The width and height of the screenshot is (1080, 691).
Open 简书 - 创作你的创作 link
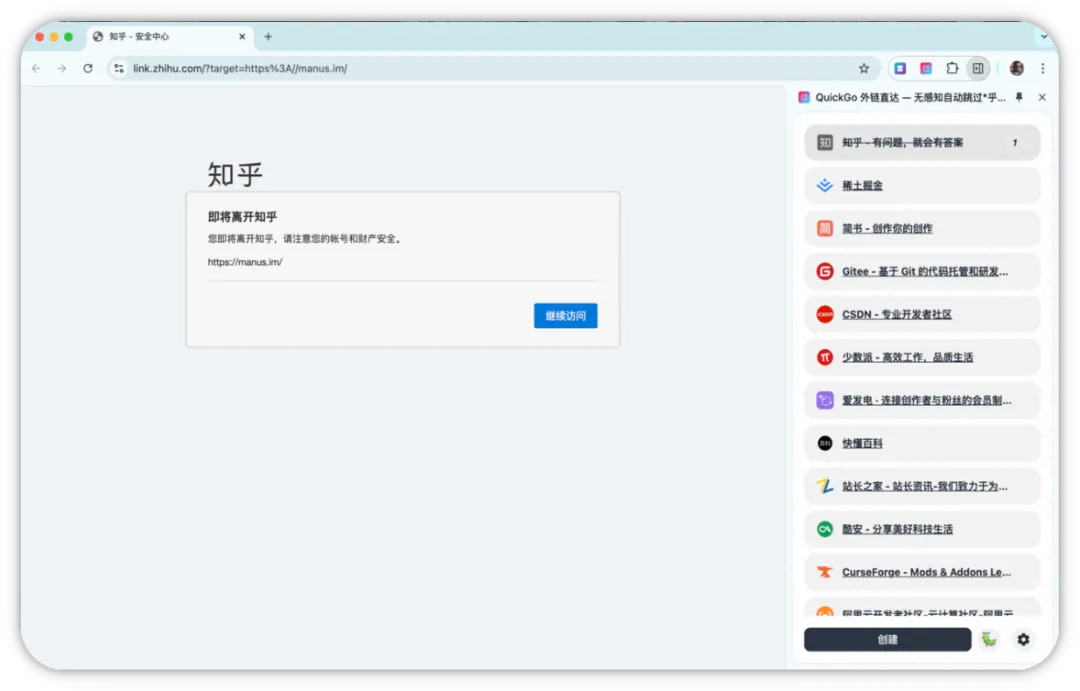(x=887, y=228)
